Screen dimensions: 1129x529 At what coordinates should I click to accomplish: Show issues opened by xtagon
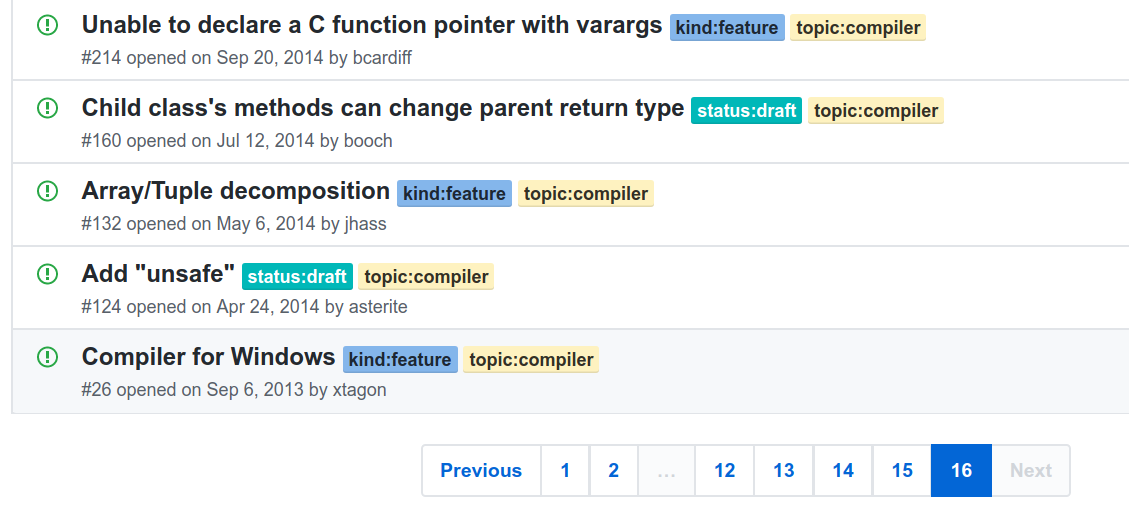click(358, 390)
